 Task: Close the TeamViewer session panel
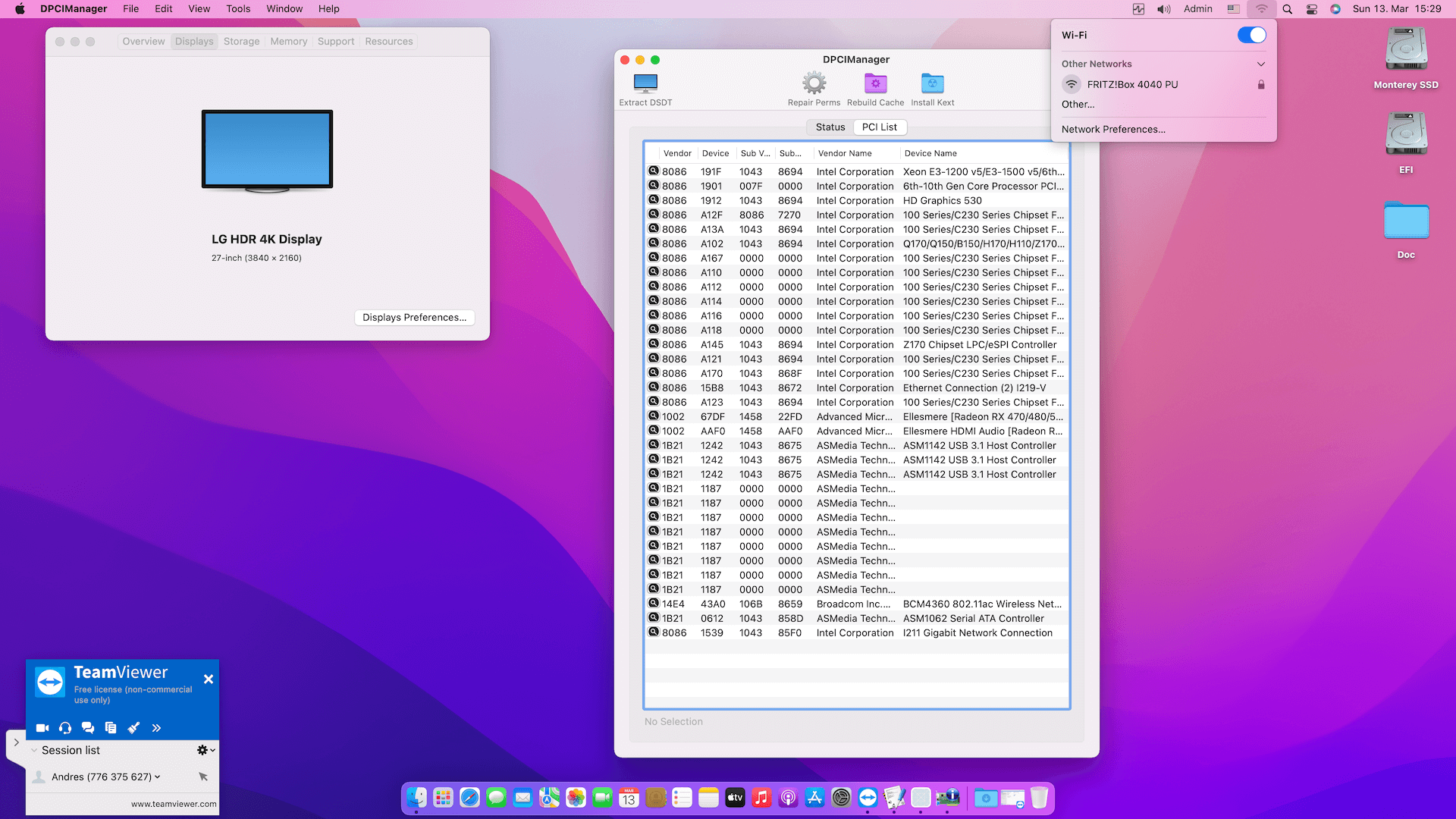pos(209,679)
